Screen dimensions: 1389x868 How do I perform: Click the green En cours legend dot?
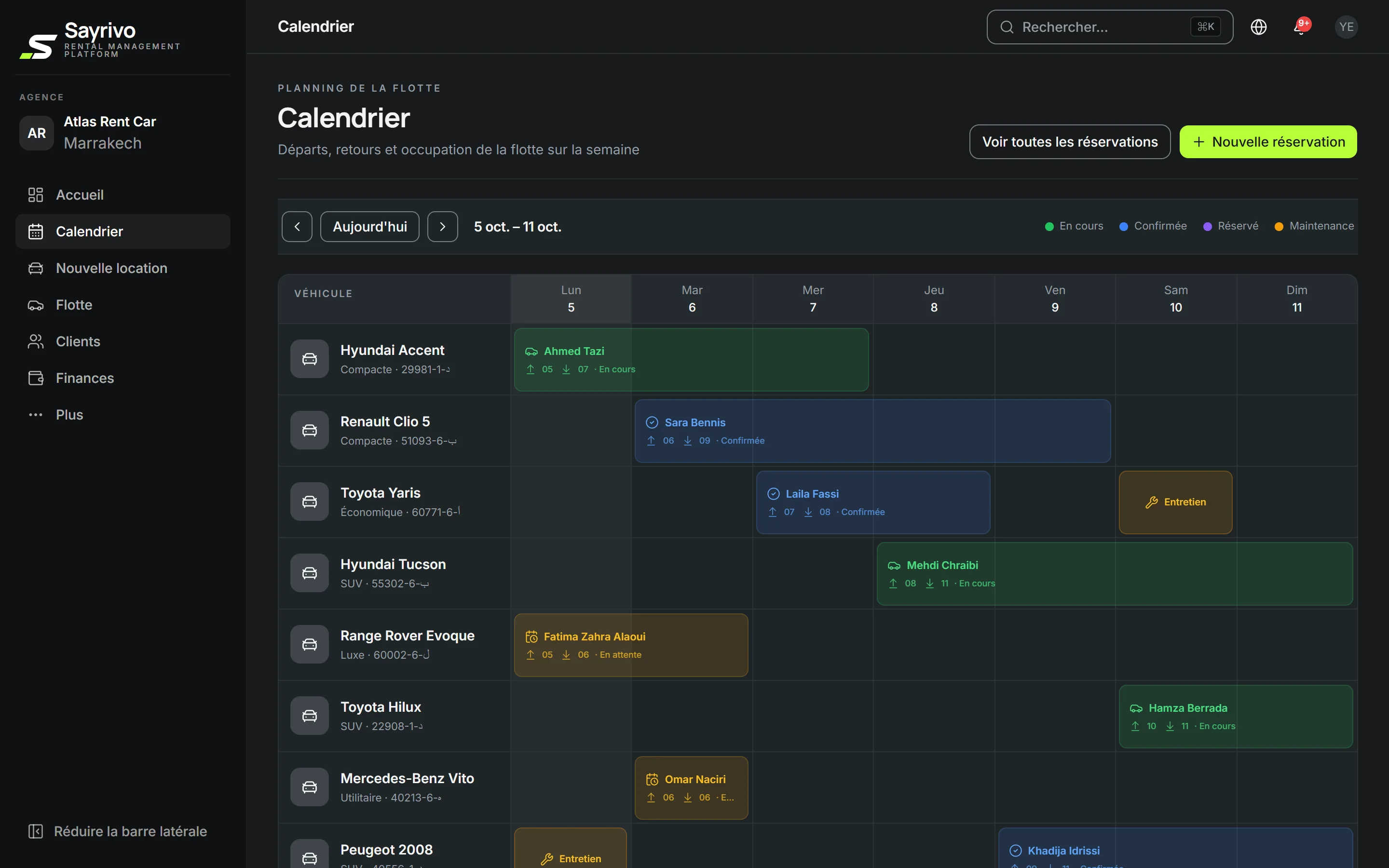click(1049, 227)
